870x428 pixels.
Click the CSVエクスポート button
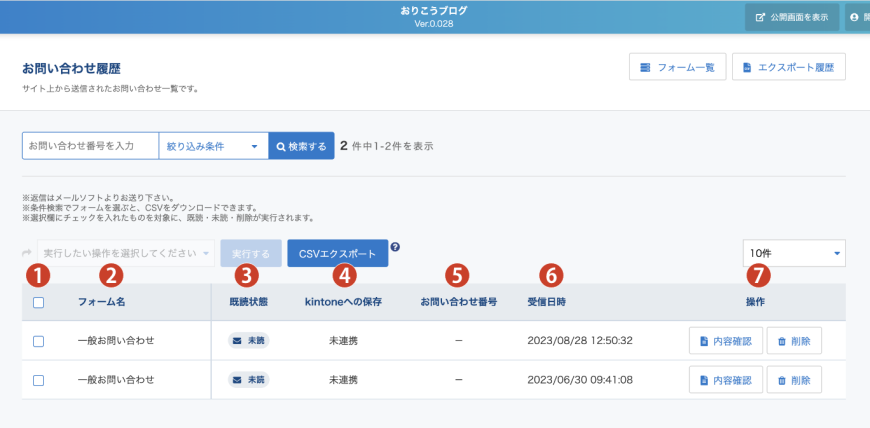(338, 254)
